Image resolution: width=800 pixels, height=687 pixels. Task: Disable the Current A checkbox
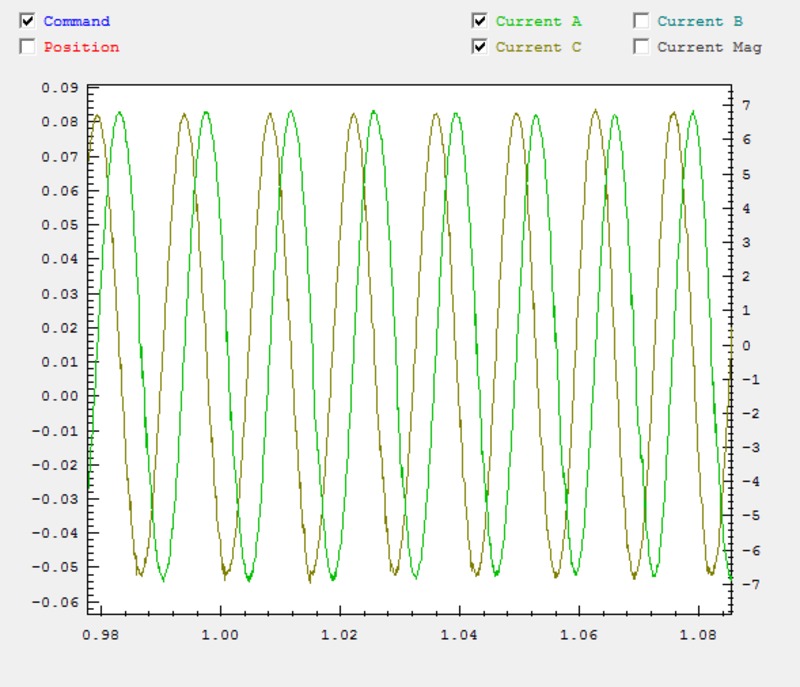point(480,21)
